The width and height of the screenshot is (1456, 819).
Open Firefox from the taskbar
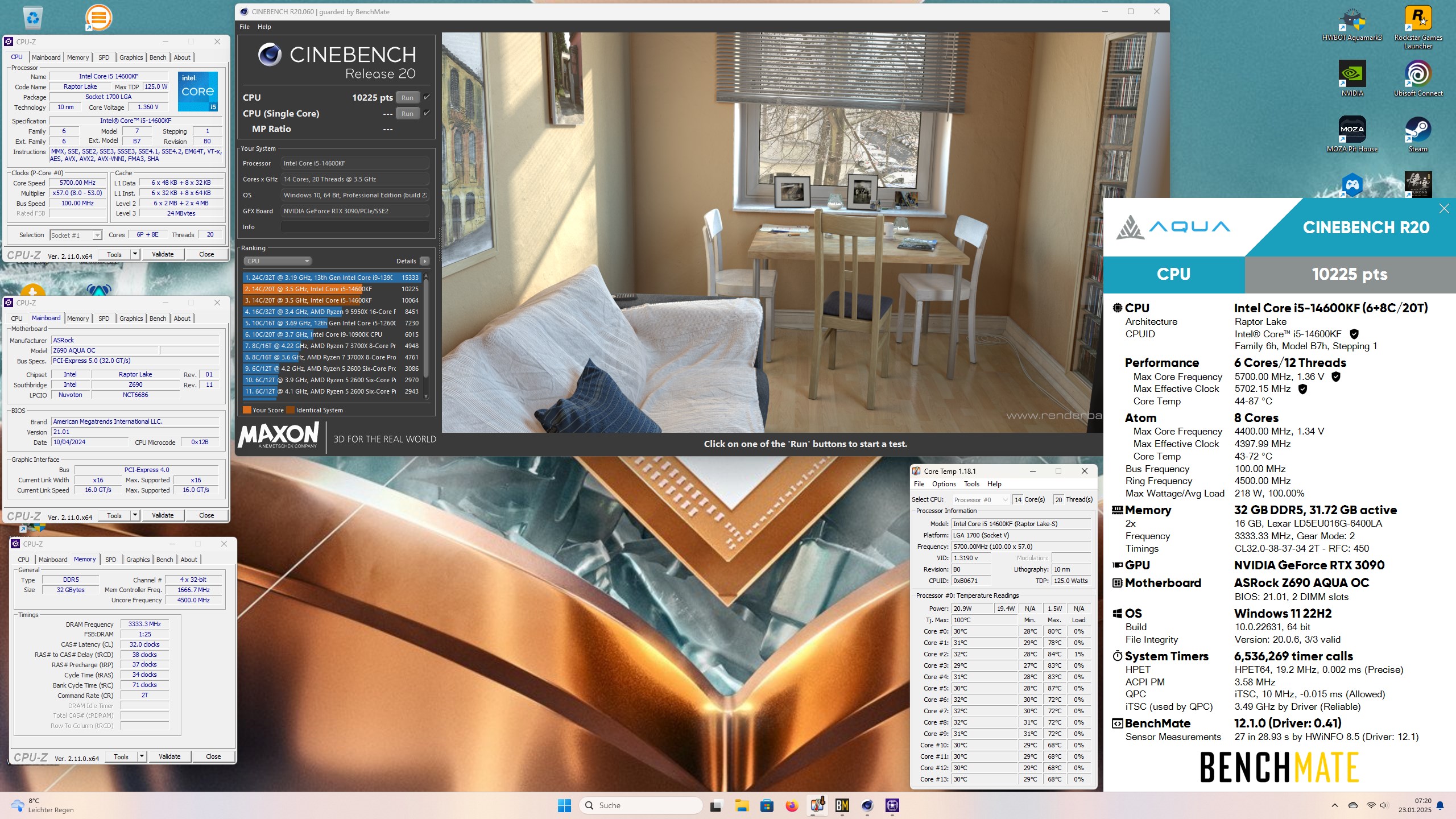click(x=792, y=805)
